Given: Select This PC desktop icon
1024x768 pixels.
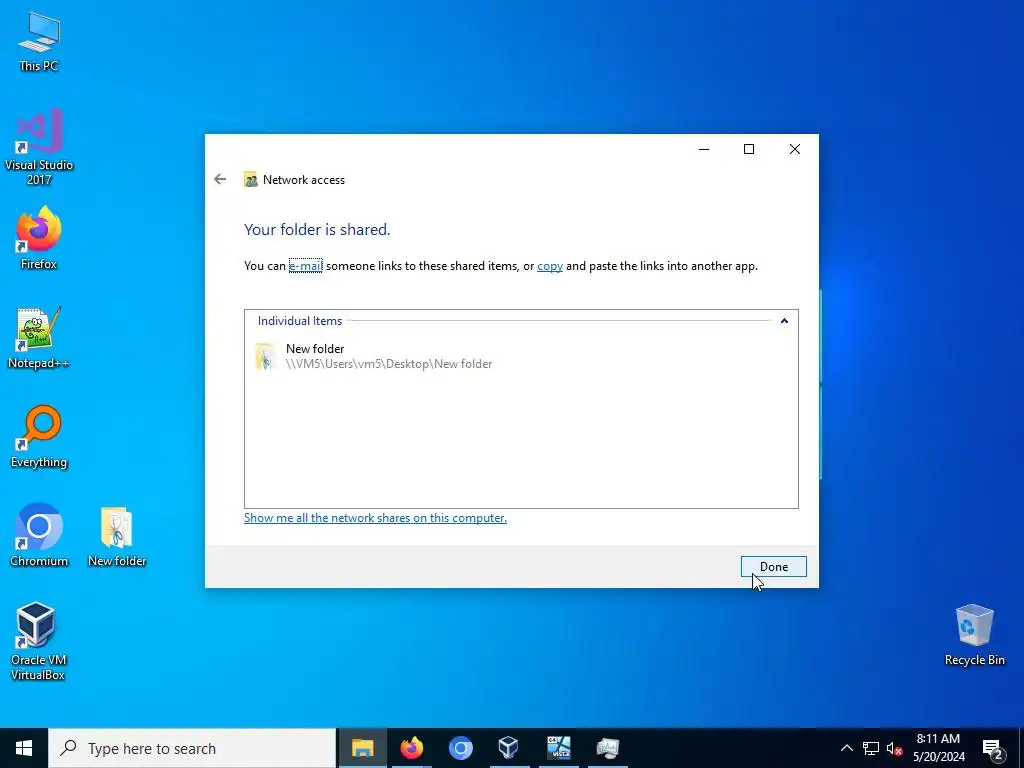Looking at the screenshot, I should 39,42.
